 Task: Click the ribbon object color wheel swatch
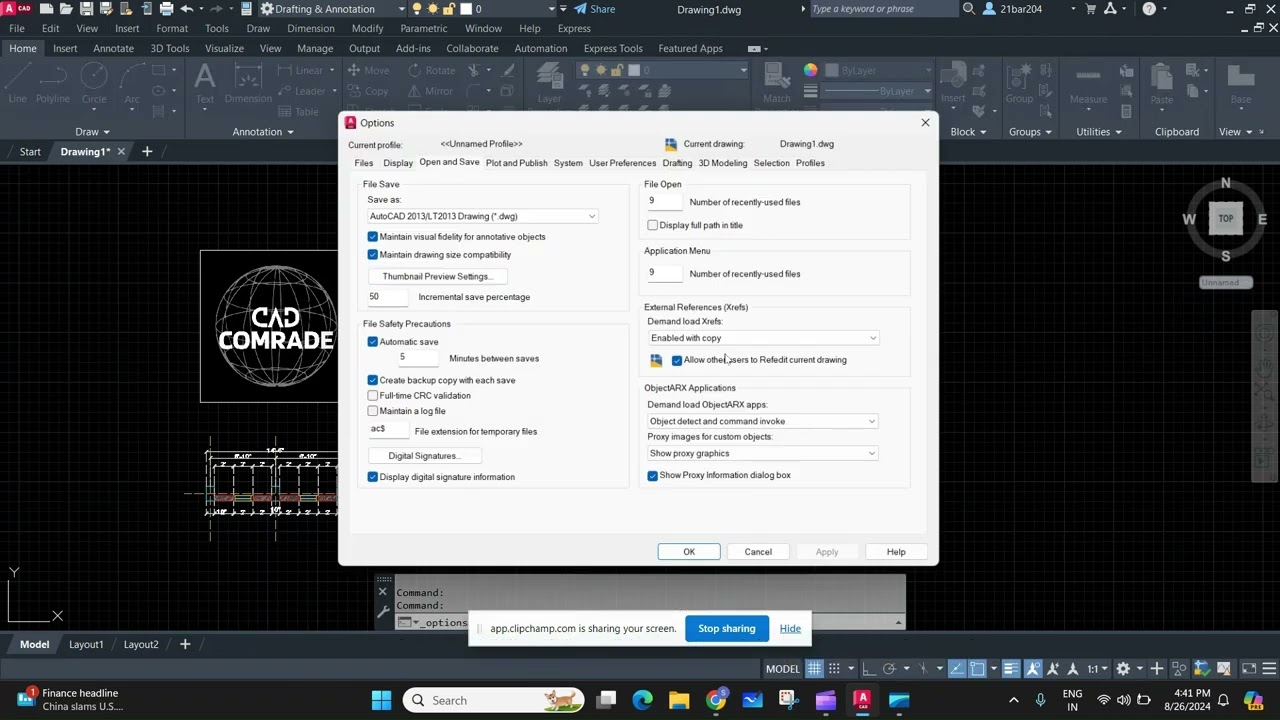[810, 70]
